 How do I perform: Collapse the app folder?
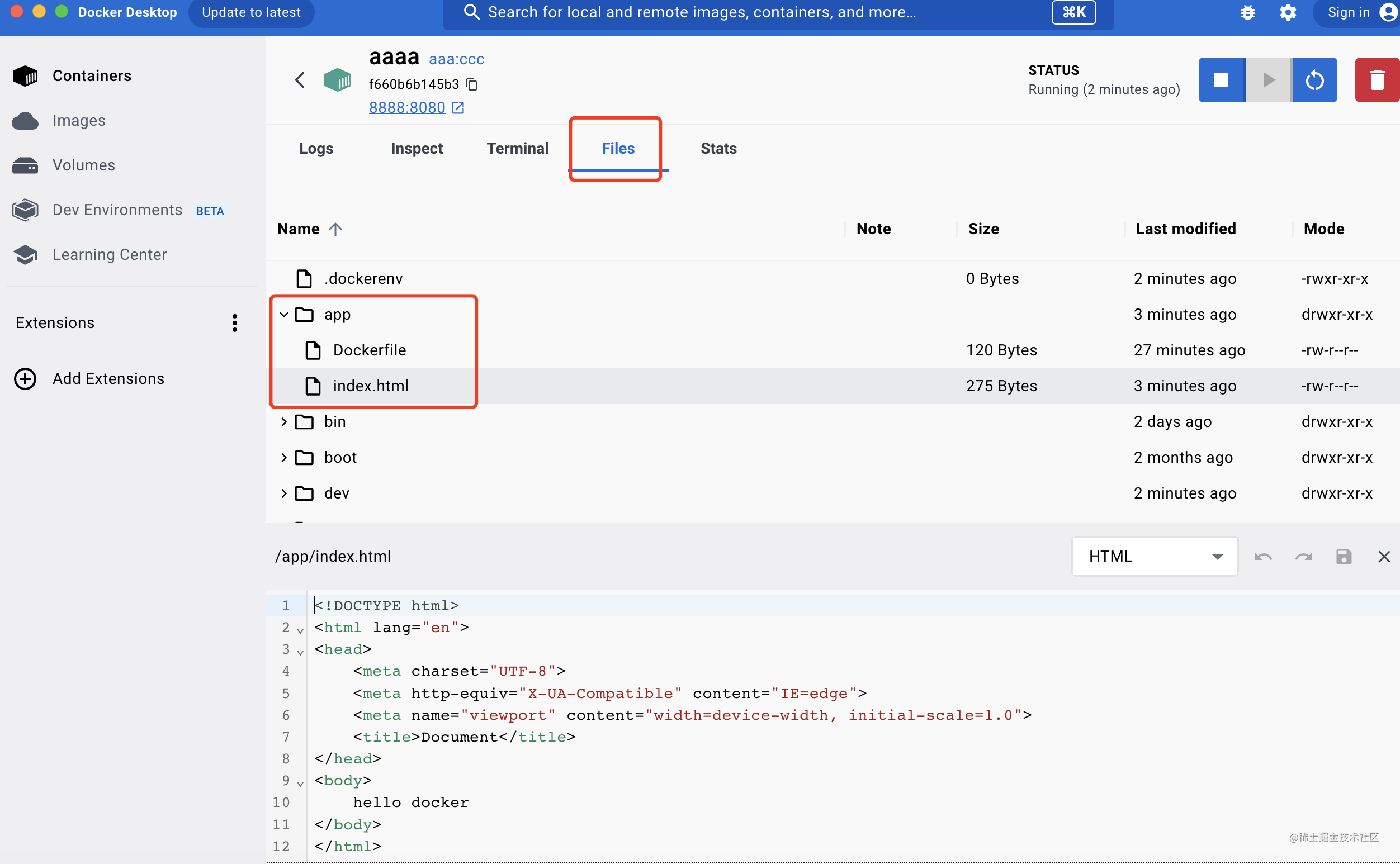pyautogui.click(x=284, y=314)
